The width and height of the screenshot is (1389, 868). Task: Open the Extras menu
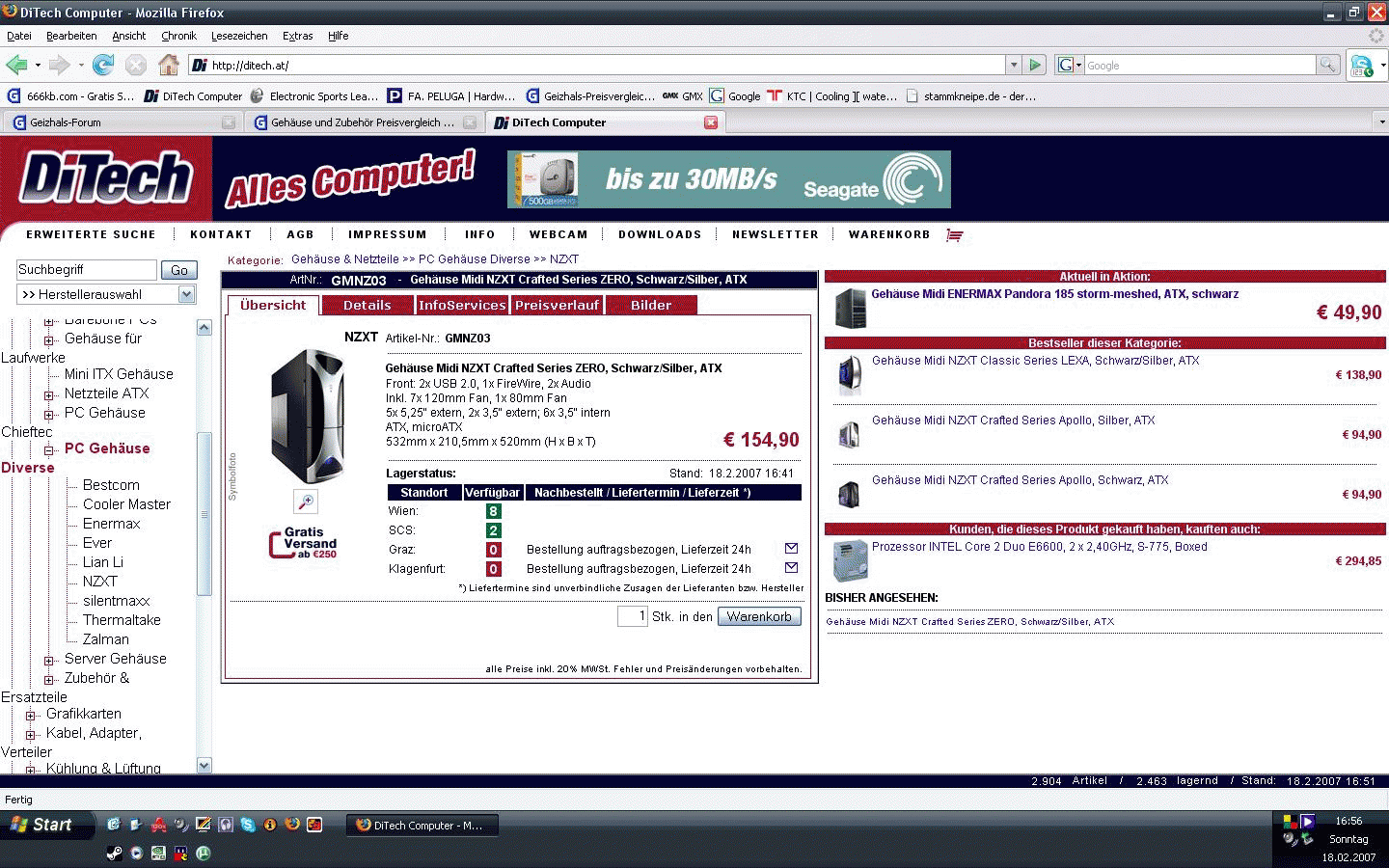pos(297,36)
